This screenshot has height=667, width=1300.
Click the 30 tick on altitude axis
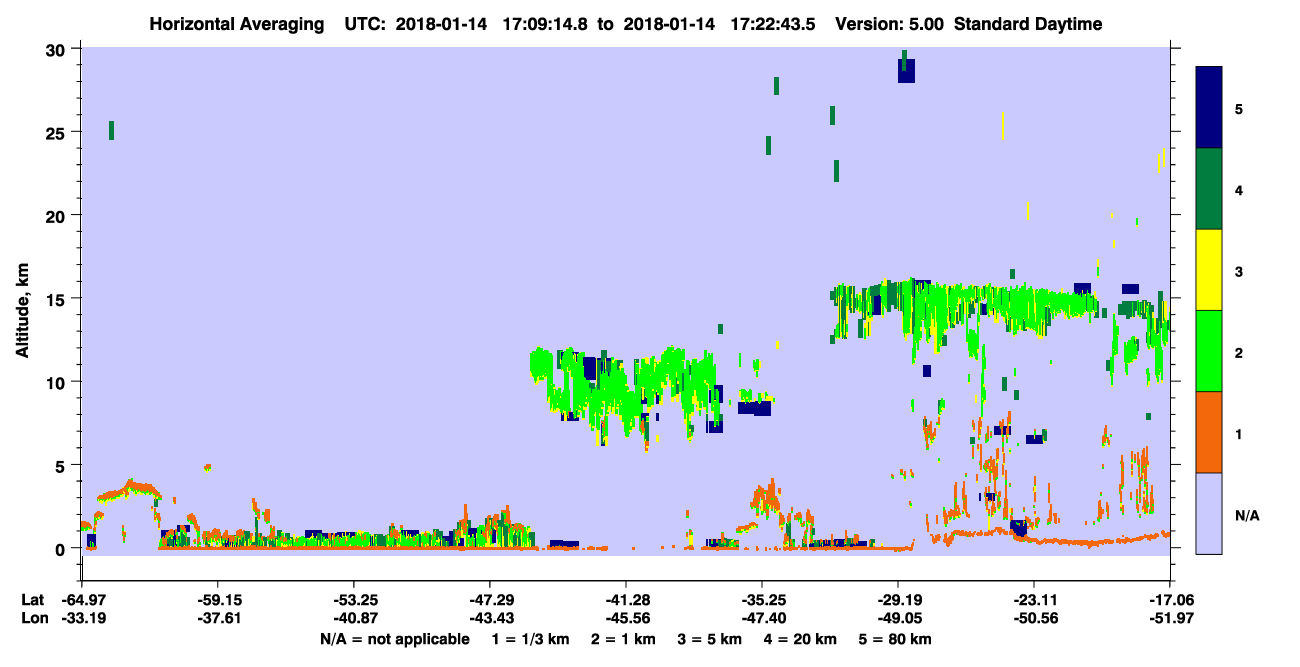coord(58,50)
